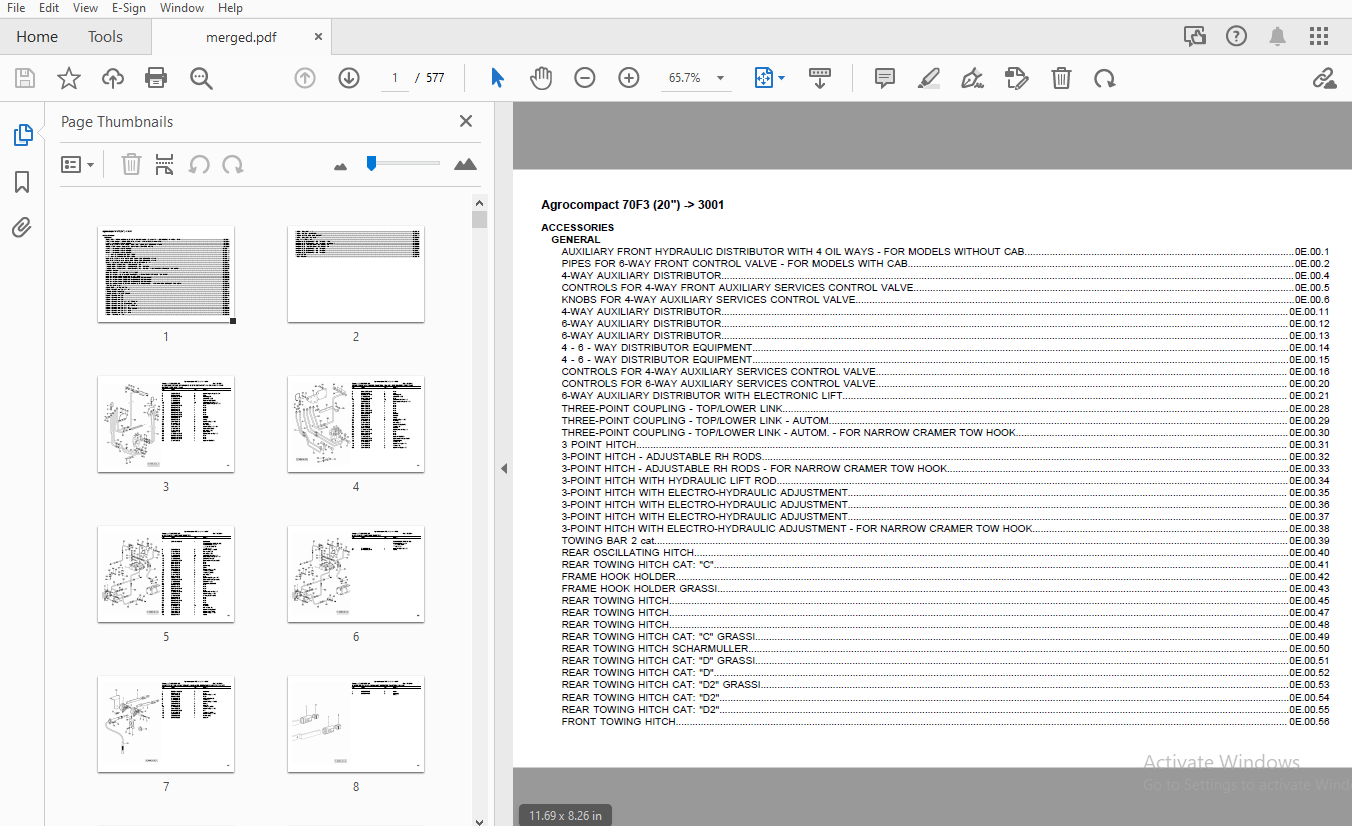
Task: Delete page using toolbar trash icon
Action: click(1062, 78)
